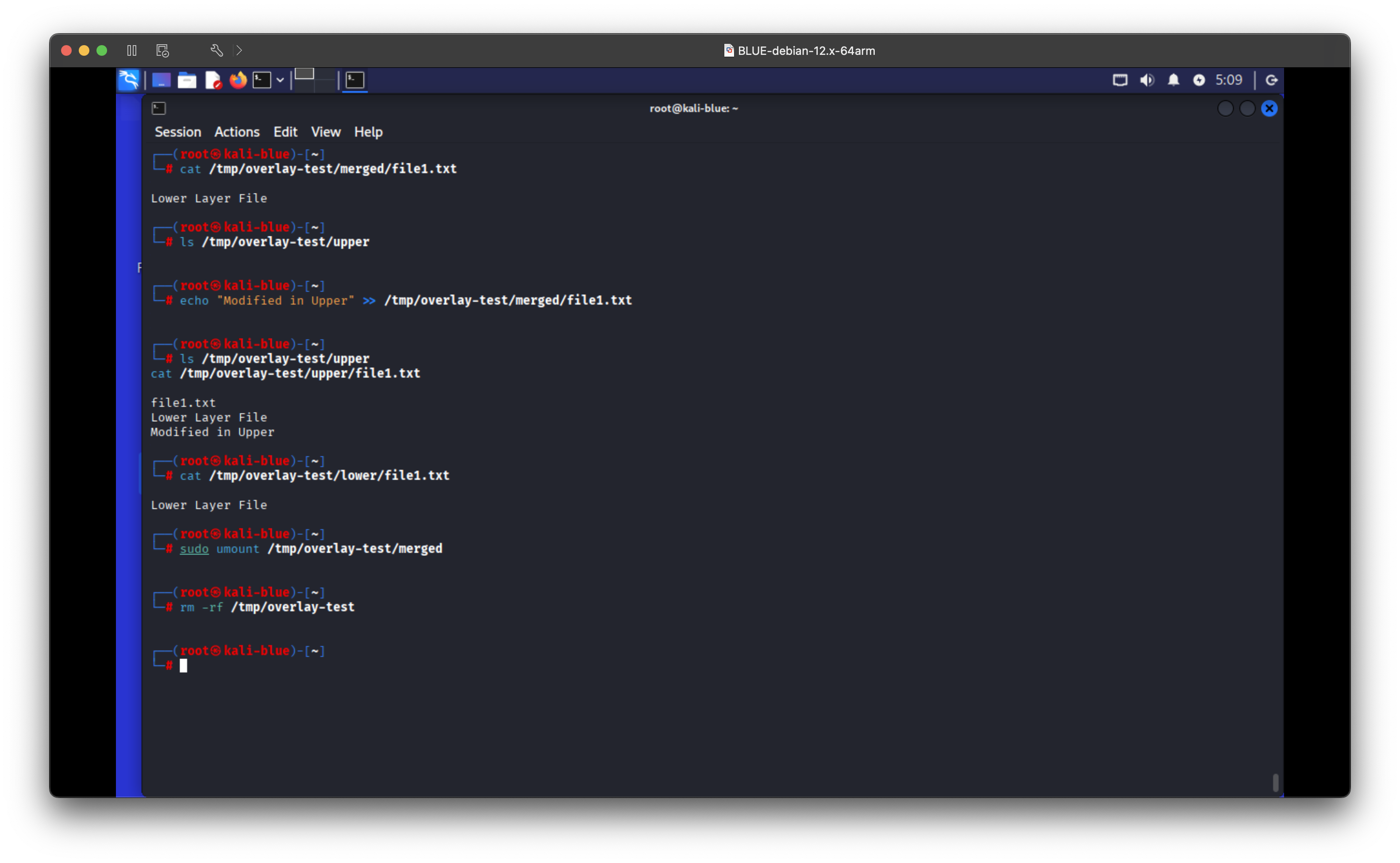1400x863 pixels.
Task: Expand the terminal launcher dropdown arrow
Action: click(280, 80)
